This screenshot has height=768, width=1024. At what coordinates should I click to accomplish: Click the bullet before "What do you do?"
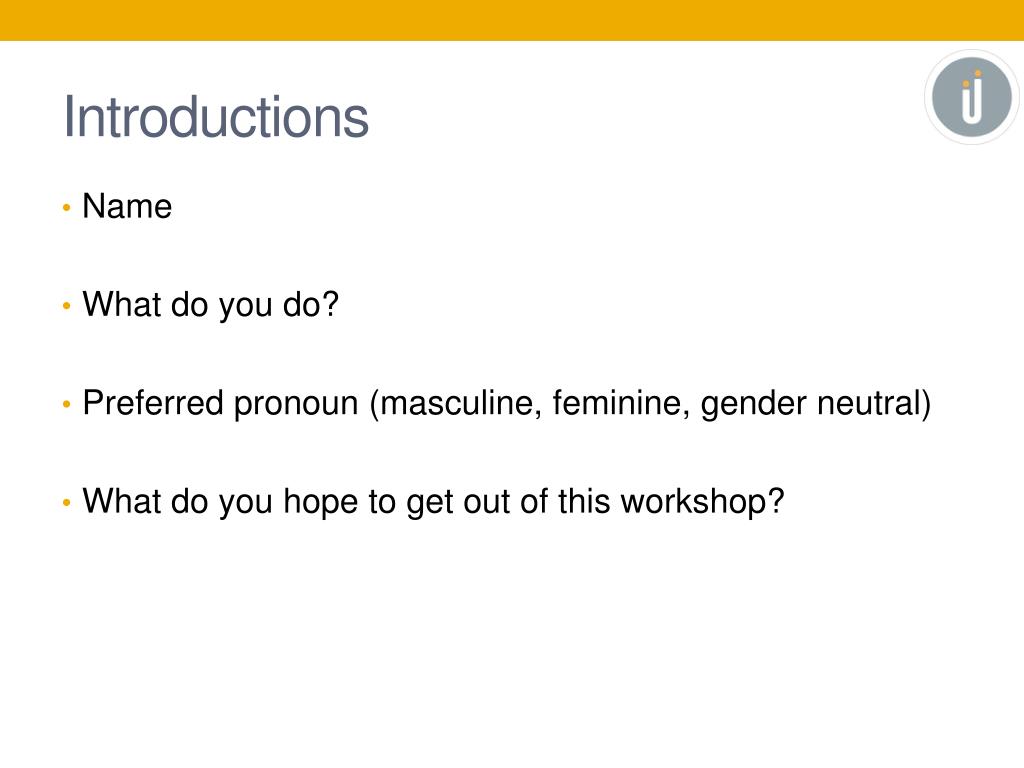(x=66, y=306)
